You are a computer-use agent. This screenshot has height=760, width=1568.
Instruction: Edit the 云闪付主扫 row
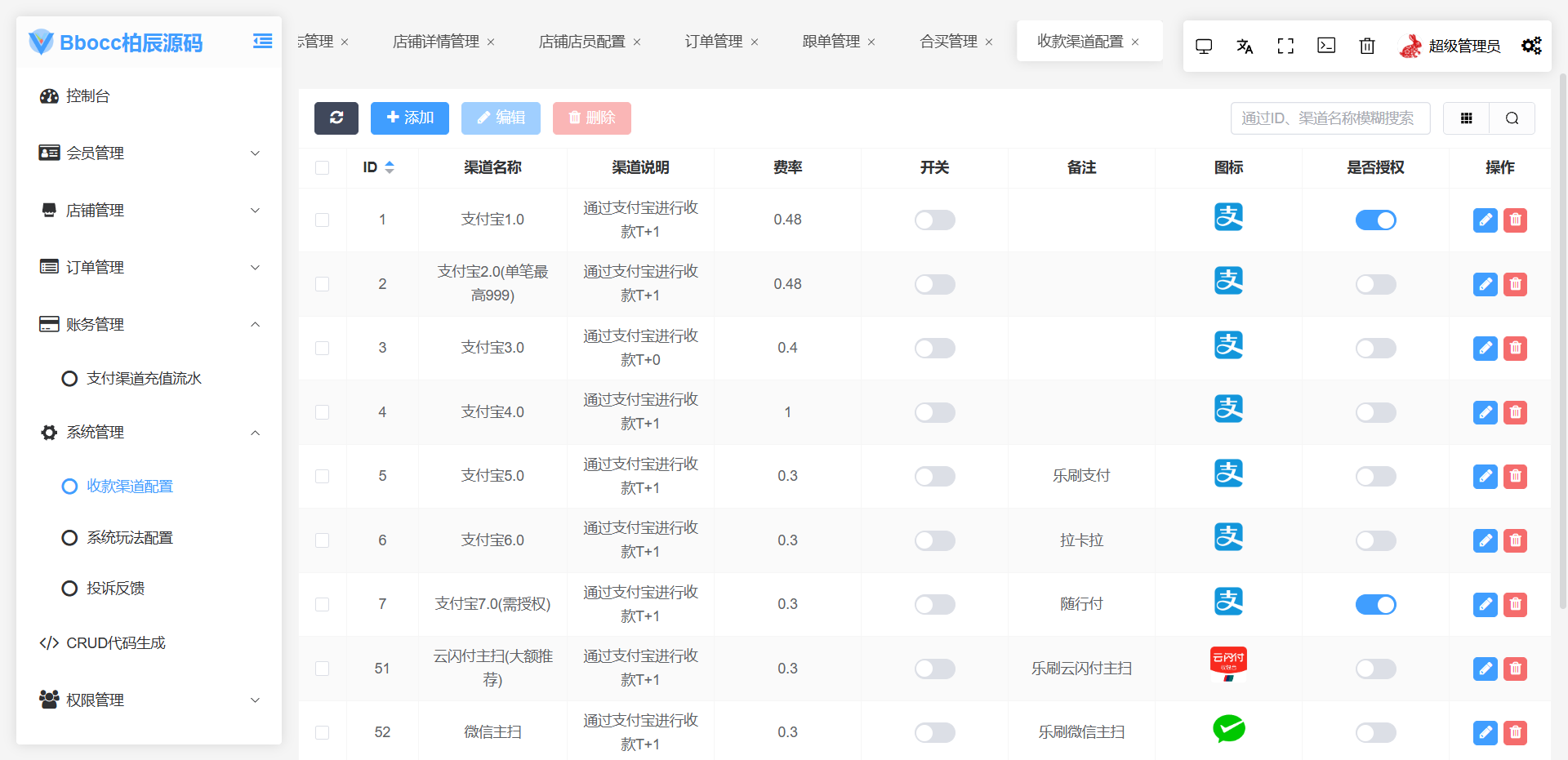pos(1486,669)
